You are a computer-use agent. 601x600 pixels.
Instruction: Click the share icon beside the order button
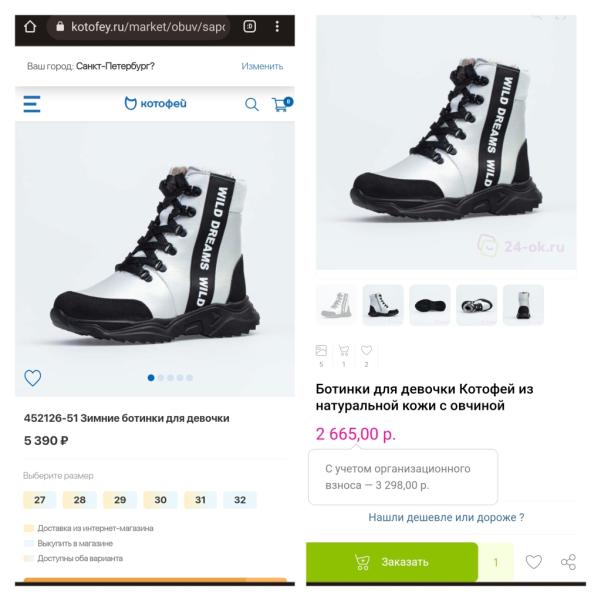[x=568, y=562]
